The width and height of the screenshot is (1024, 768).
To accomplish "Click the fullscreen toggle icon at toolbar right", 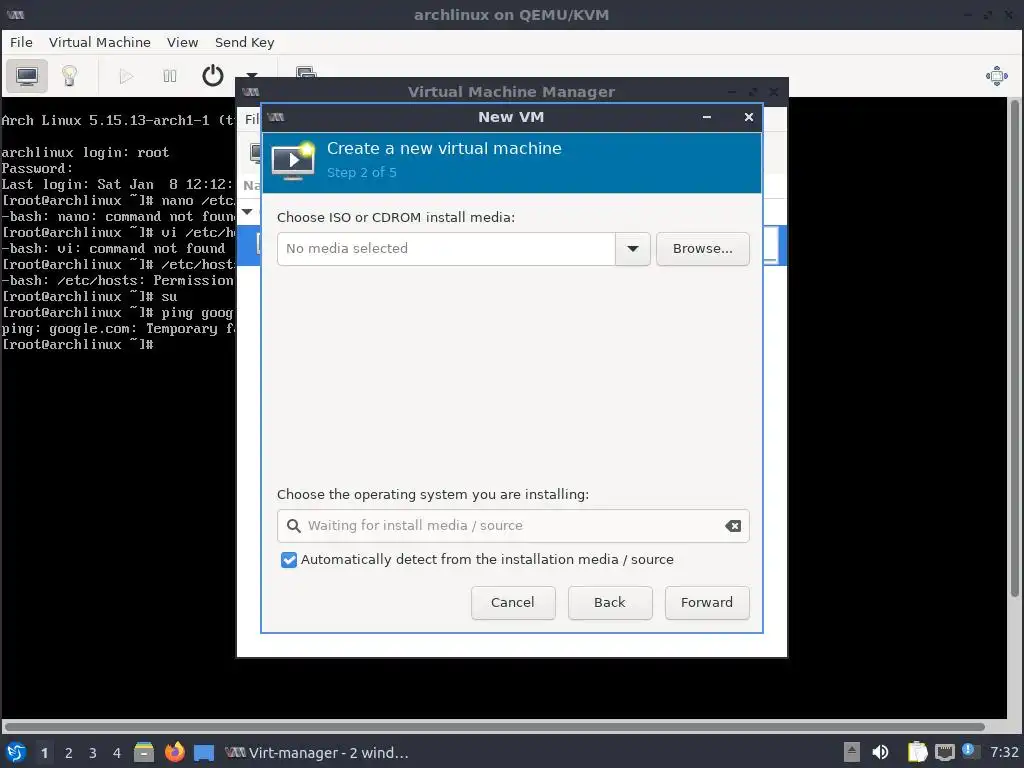I will click(997, 76).
